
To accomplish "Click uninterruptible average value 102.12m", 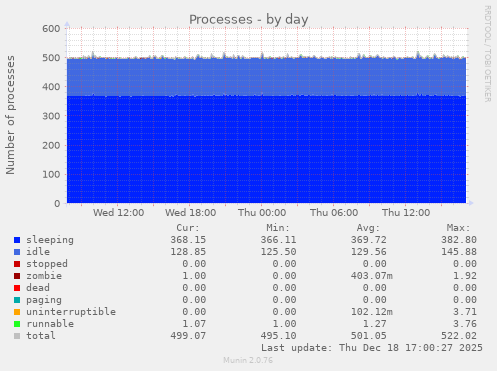I will 371,312.
